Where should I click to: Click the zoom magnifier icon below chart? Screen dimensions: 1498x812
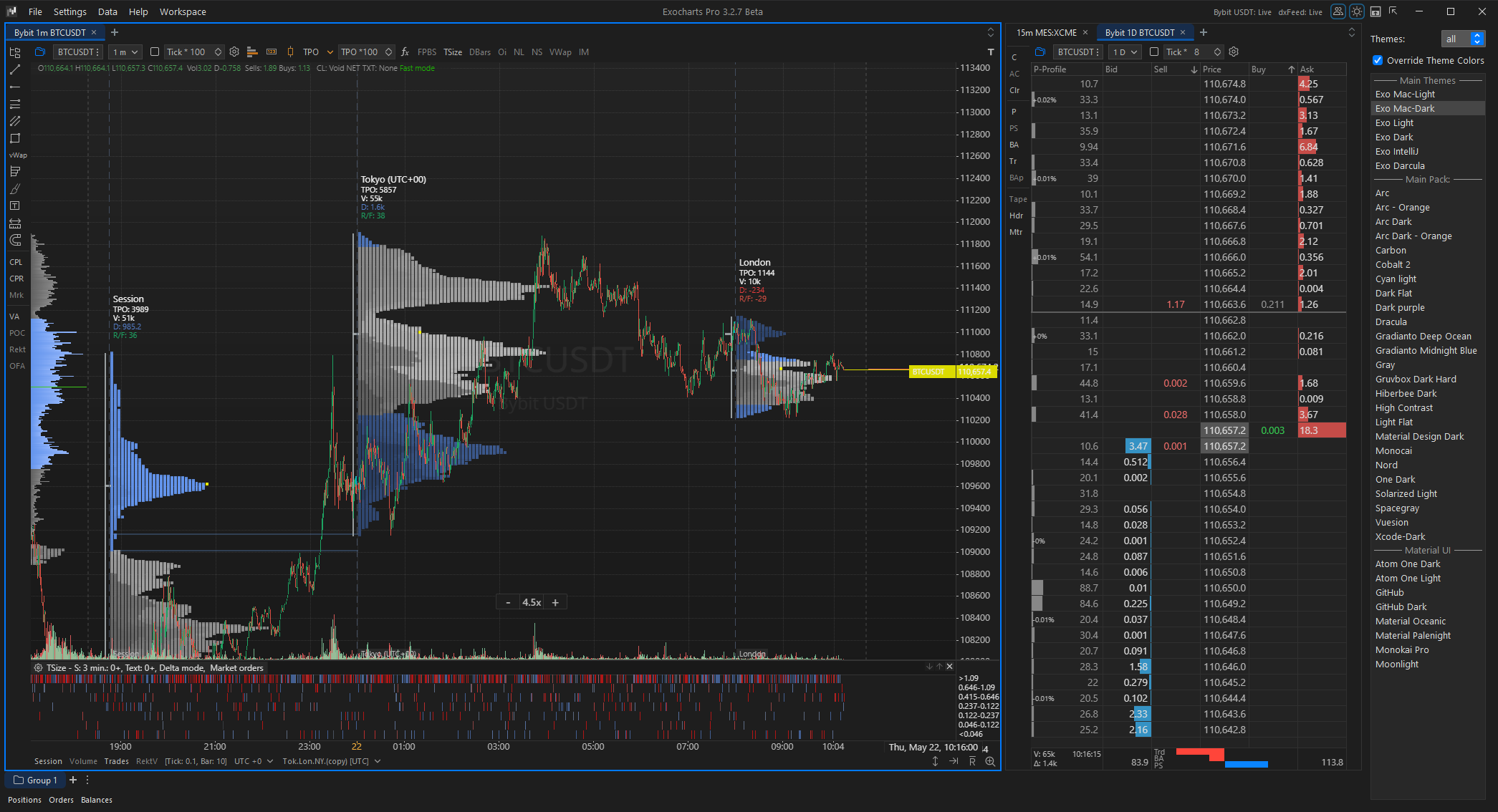pyautogui.click(x=990, y=761)
